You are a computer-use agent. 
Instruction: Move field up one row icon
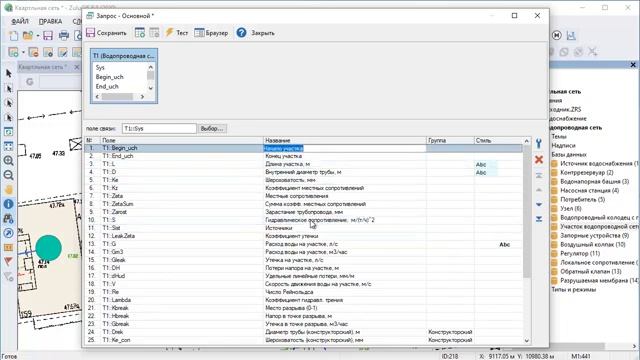pos(539,190)
